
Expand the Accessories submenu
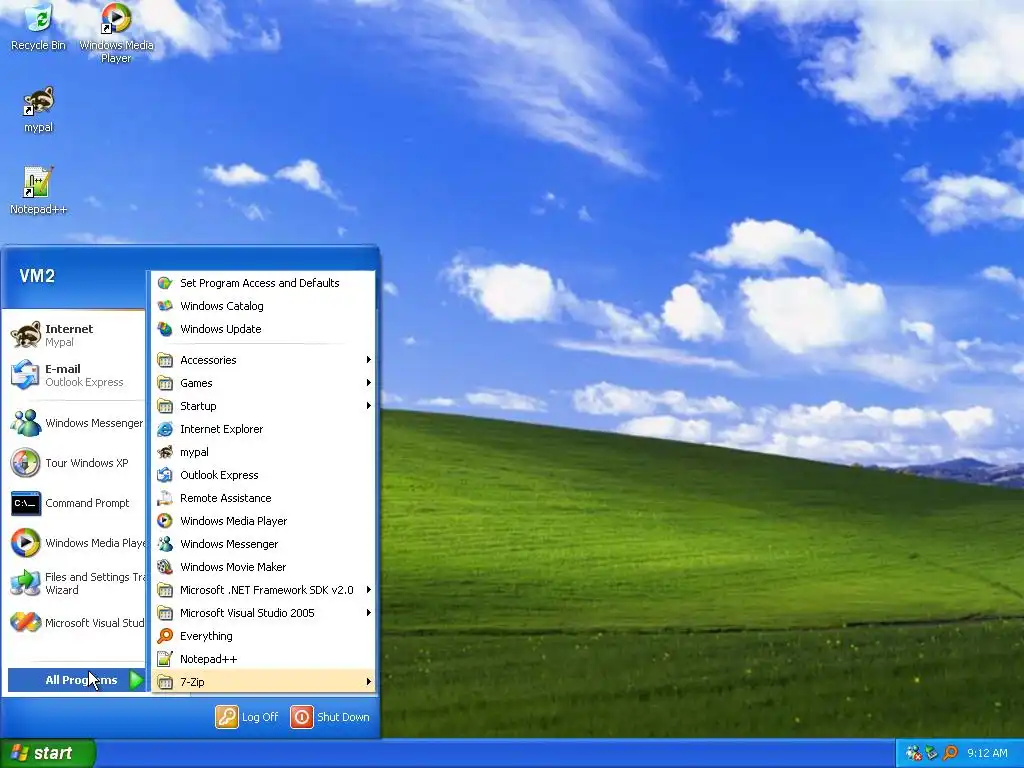pyautogui.click(x=264, y=360)
